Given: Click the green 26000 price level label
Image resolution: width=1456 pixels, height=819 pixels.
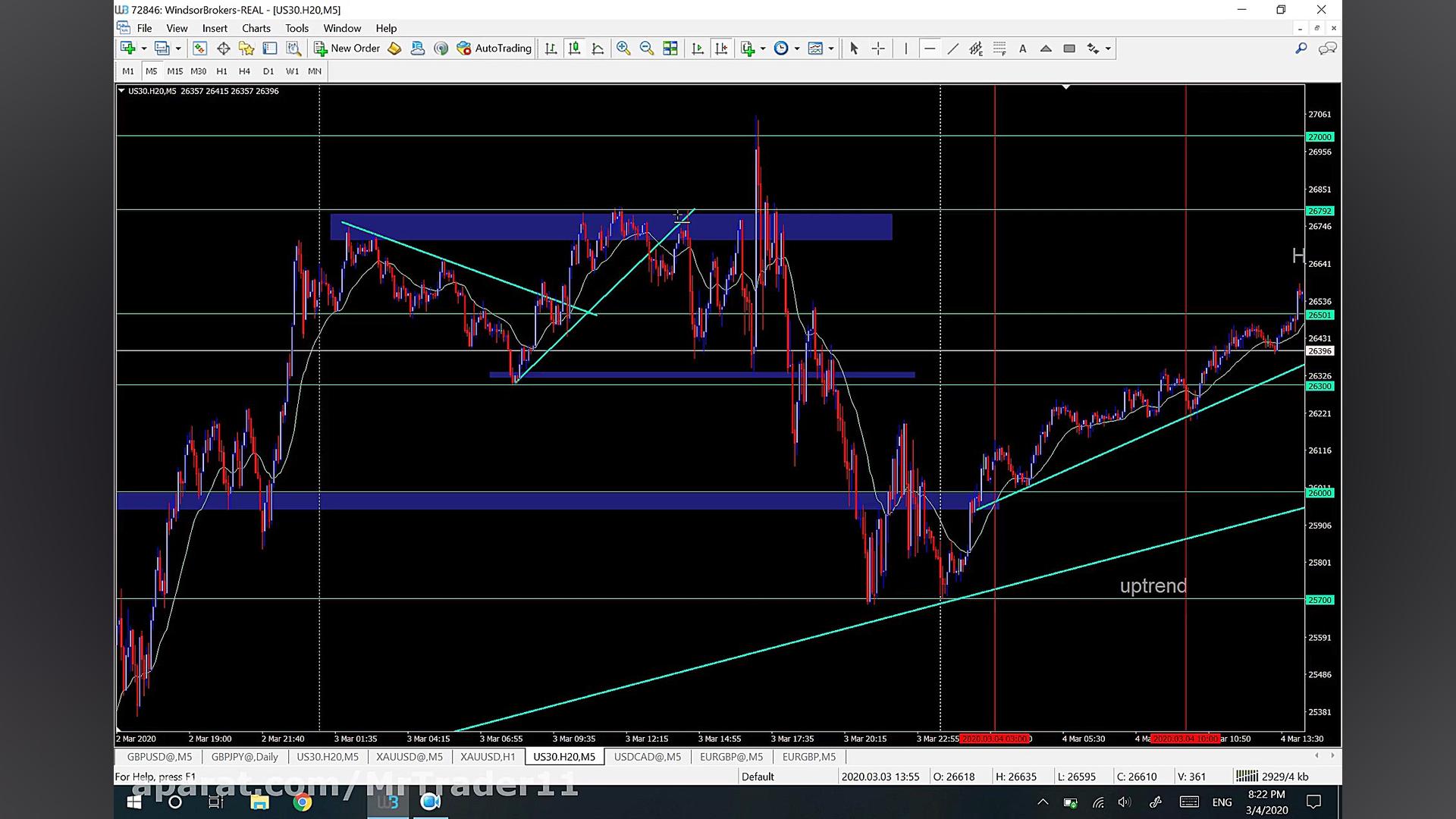Looking at the screenshot, I should point(1319,493).
